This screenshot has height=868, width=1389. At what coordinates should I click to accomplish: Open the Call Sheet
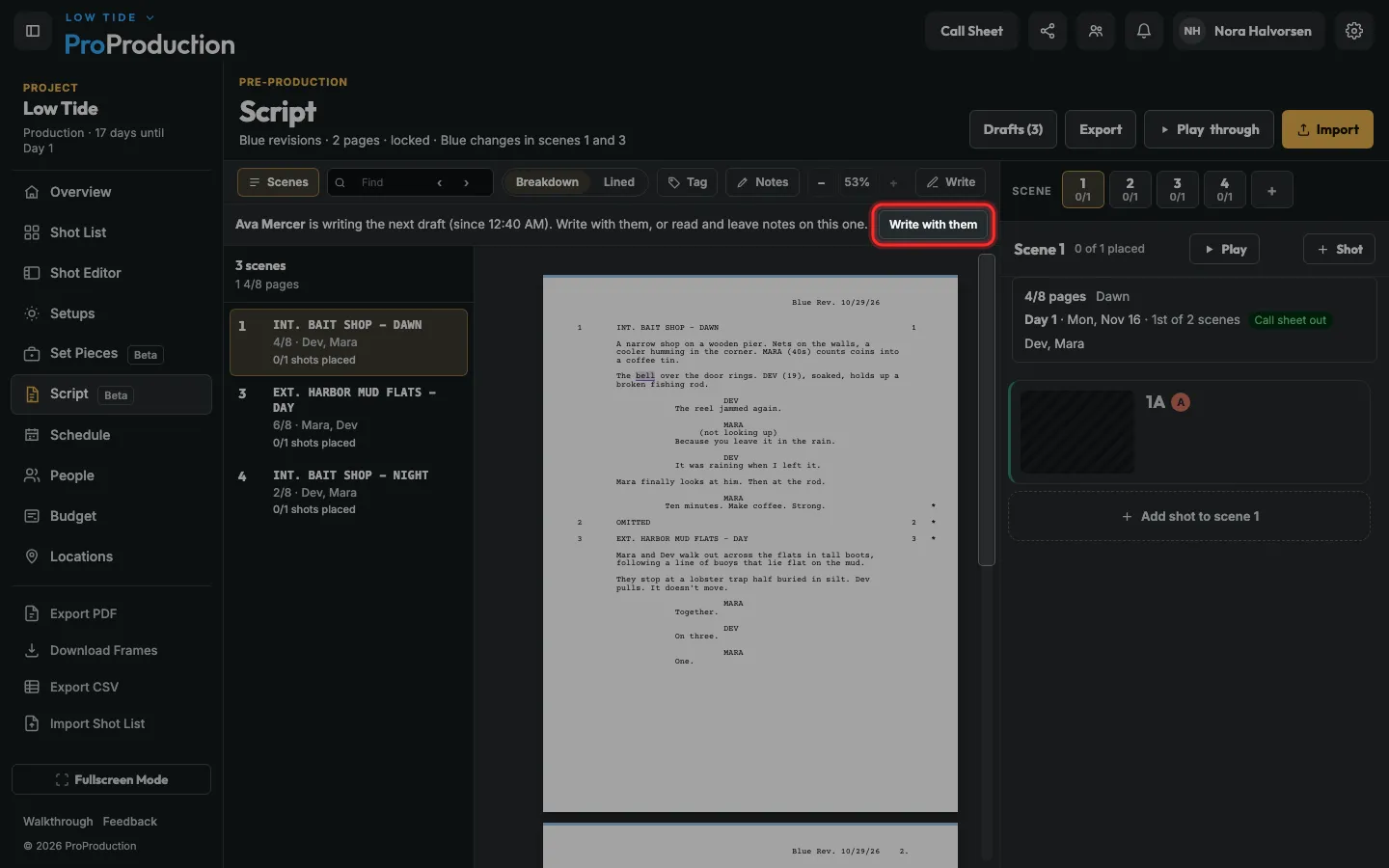(x=971, y=31)
